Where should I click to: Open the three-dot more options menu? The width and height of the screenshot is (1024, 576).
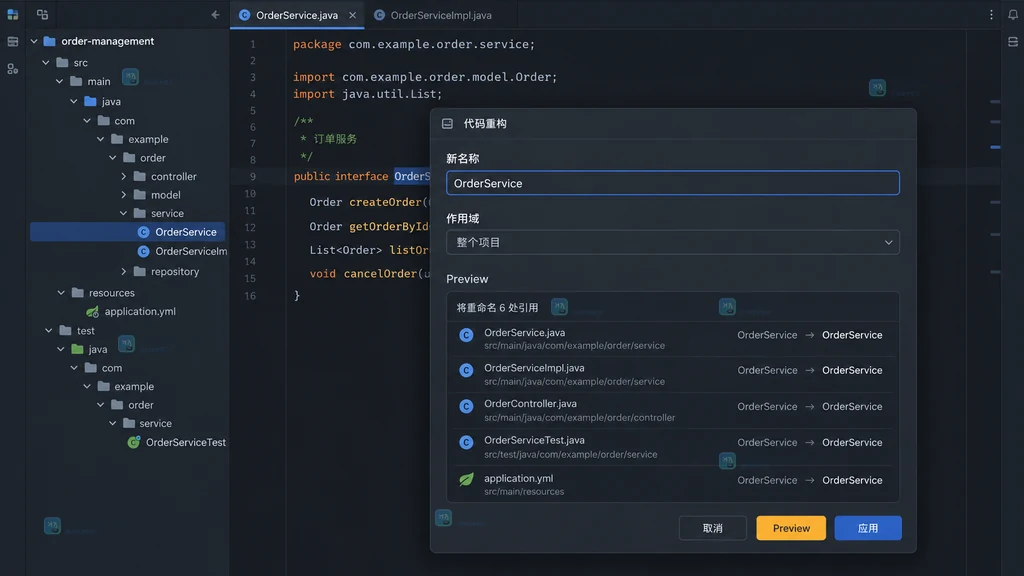click(991, 14)
